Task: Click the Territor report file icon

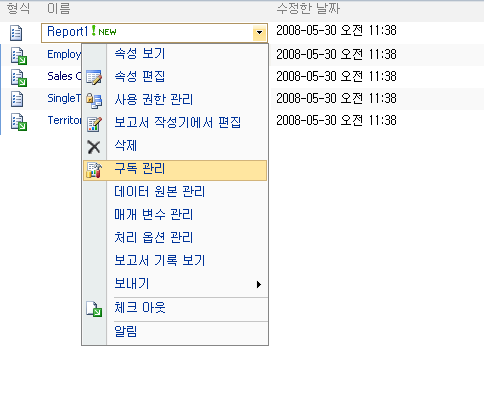Action: coord(19,122)
